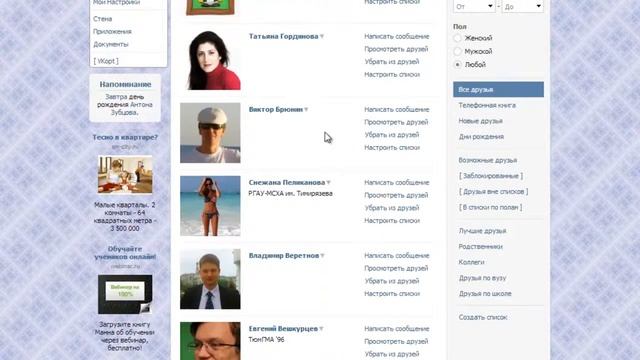Select the Женский gender radio button

point(458,38)
